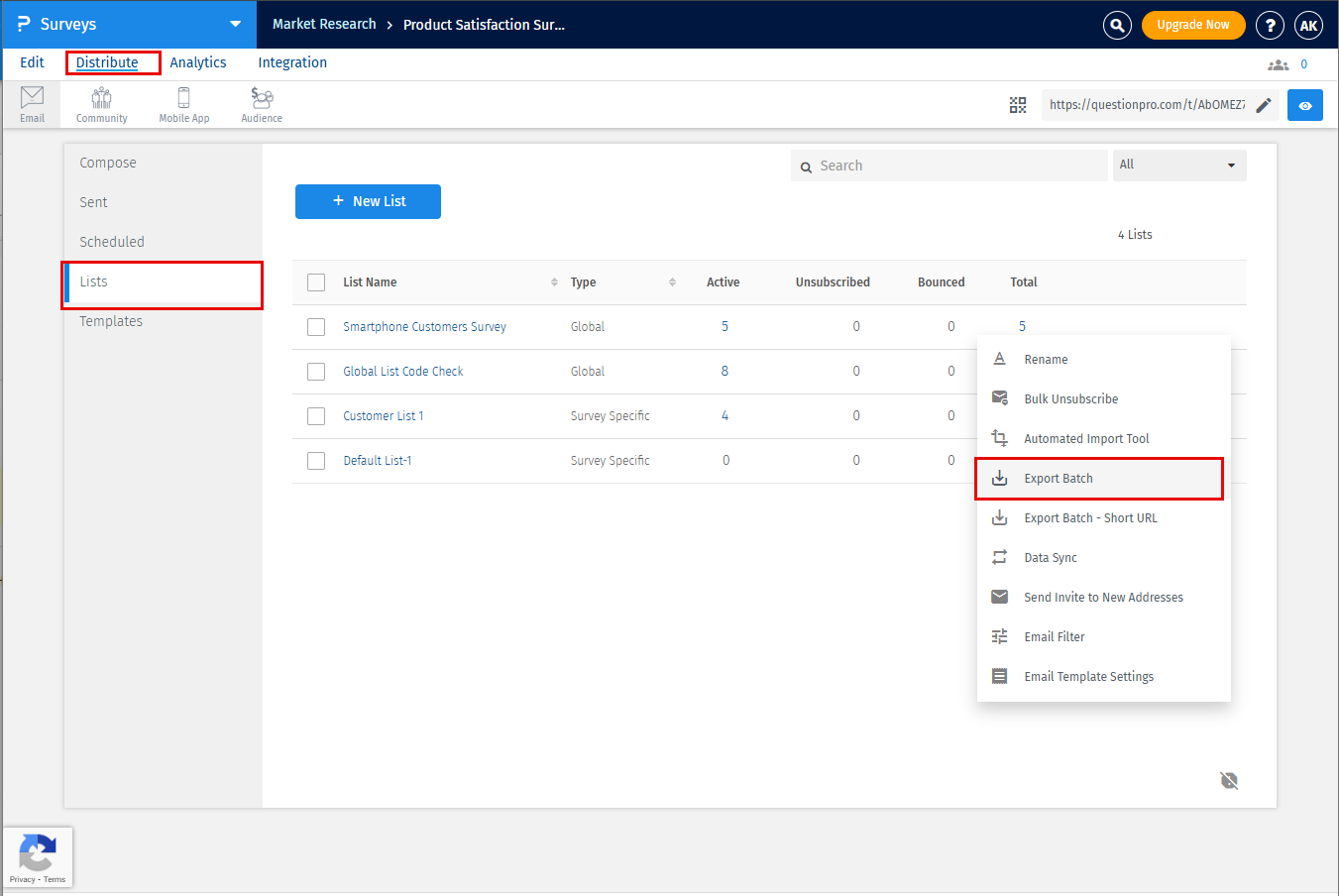The image size is (1339, 896).
Task: Open the Audience purchase icon
Action: (x=262, y=103)
